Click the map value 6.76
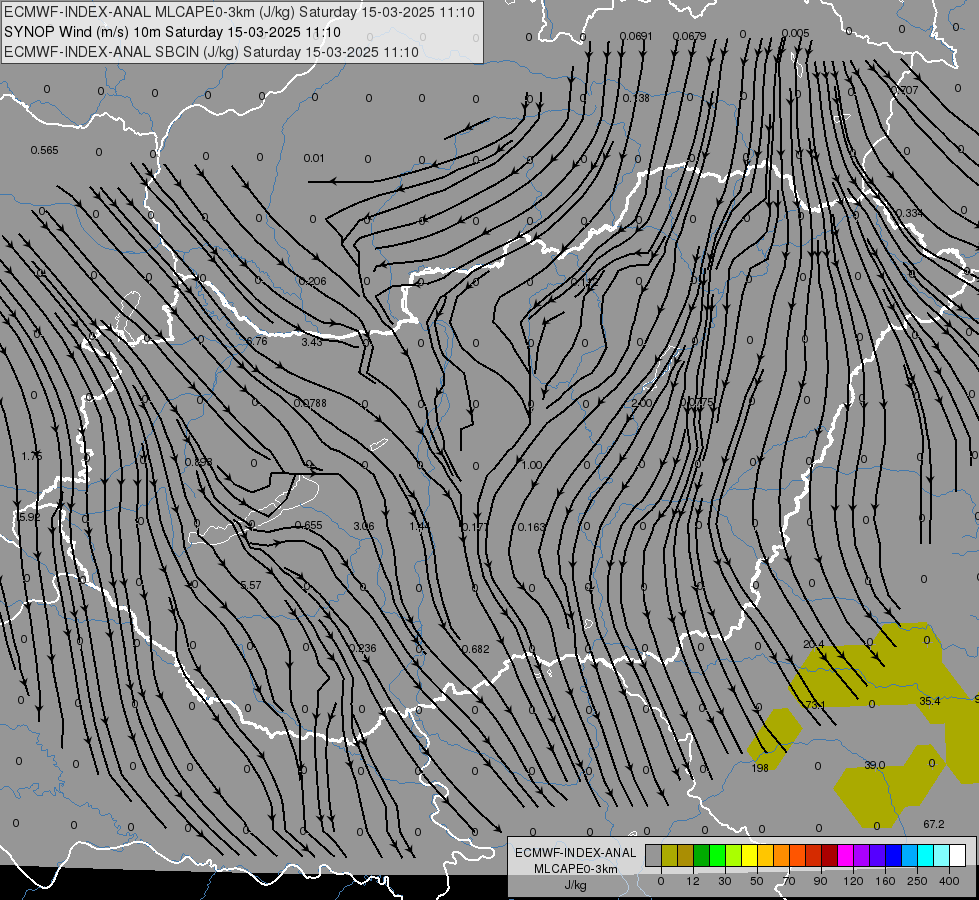The image size is (979, 900). pyautogui.click(x=257, y=341)
